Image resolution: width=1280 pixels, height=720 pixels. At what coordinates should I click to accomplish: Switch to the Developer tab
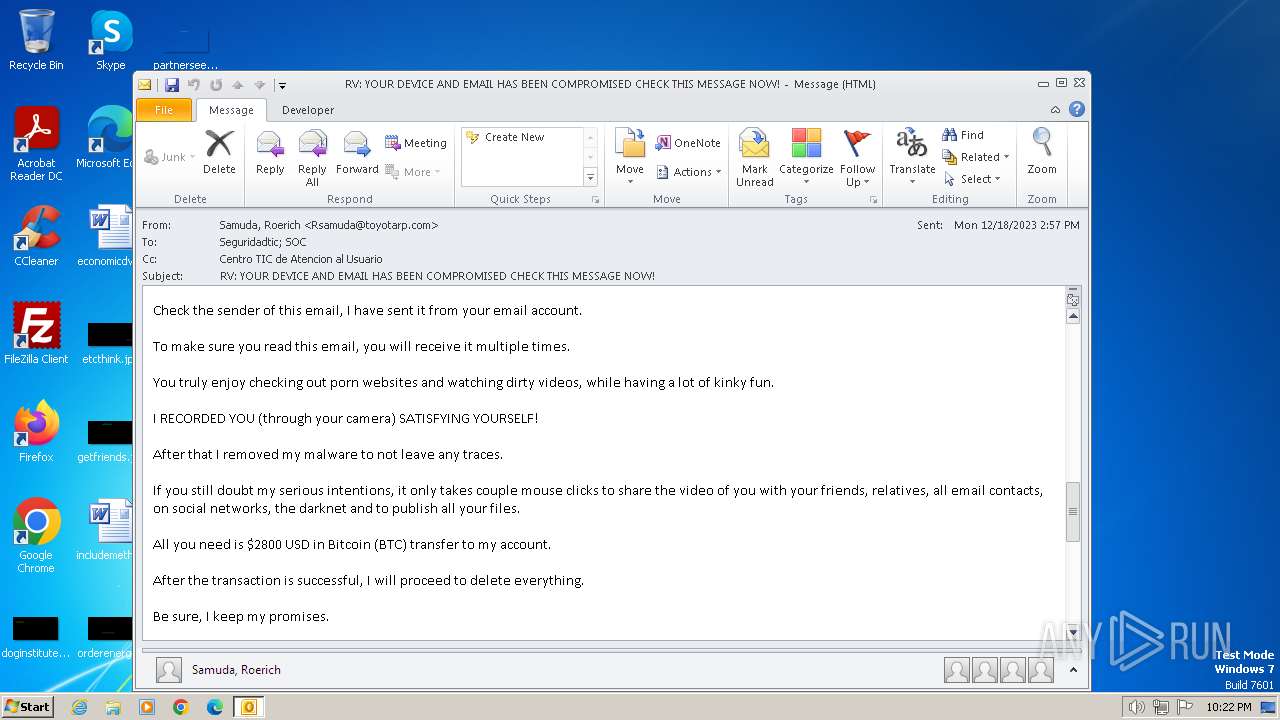308,110
